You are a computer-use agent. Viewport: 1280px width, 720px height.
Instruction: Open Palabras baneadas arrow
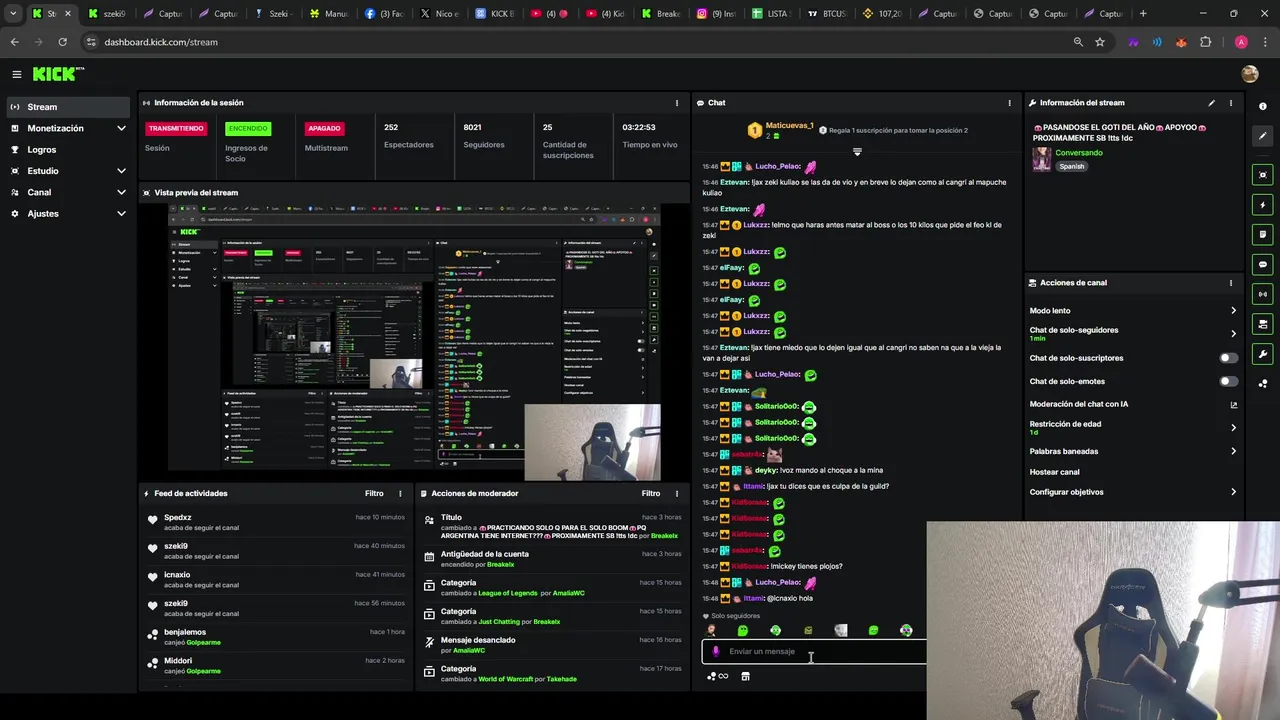(1233, 451)
